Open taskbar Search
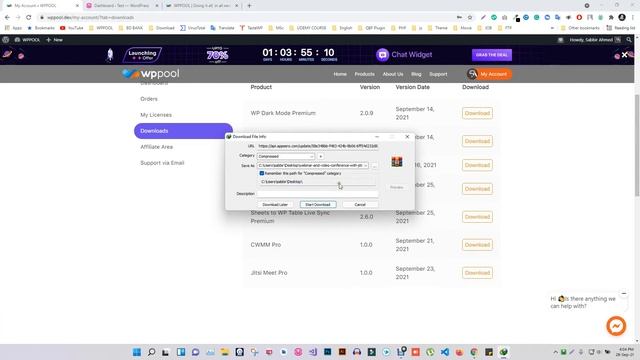The height and width of the screenshot is (360, 640). [x=151, y=352]
